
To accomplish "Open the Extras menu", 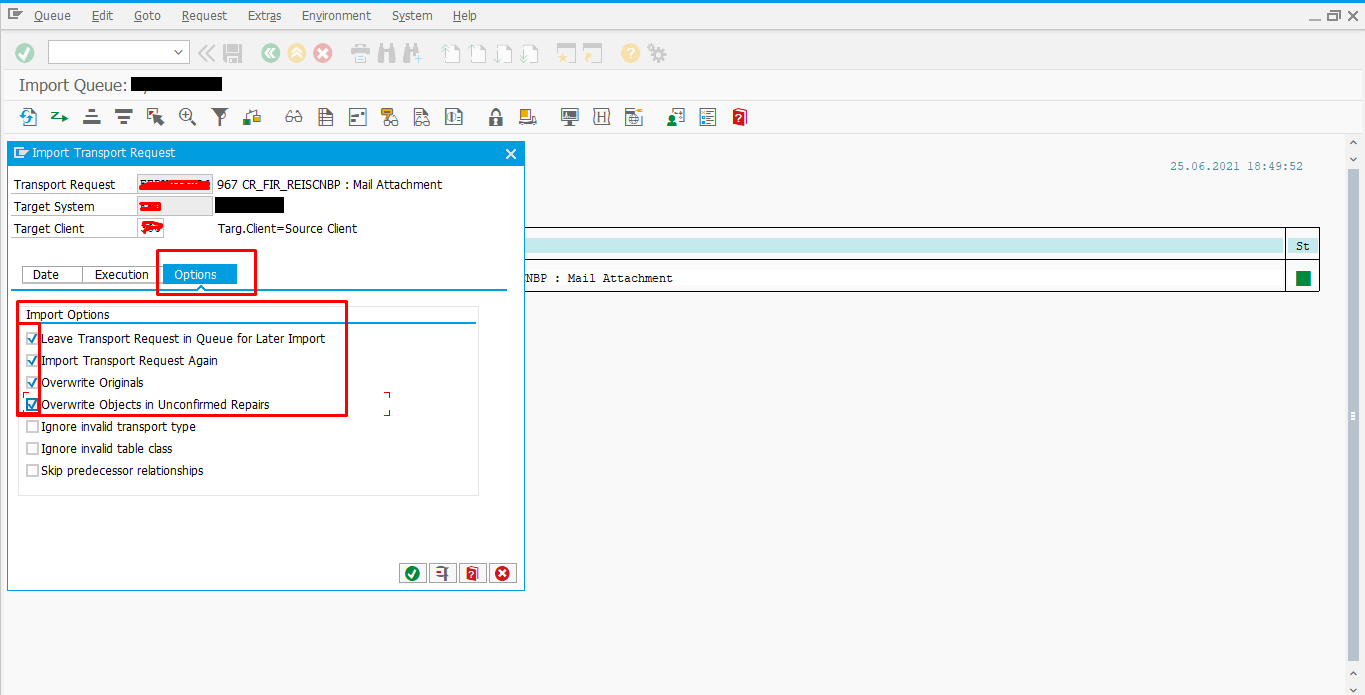I will (264, 16).
